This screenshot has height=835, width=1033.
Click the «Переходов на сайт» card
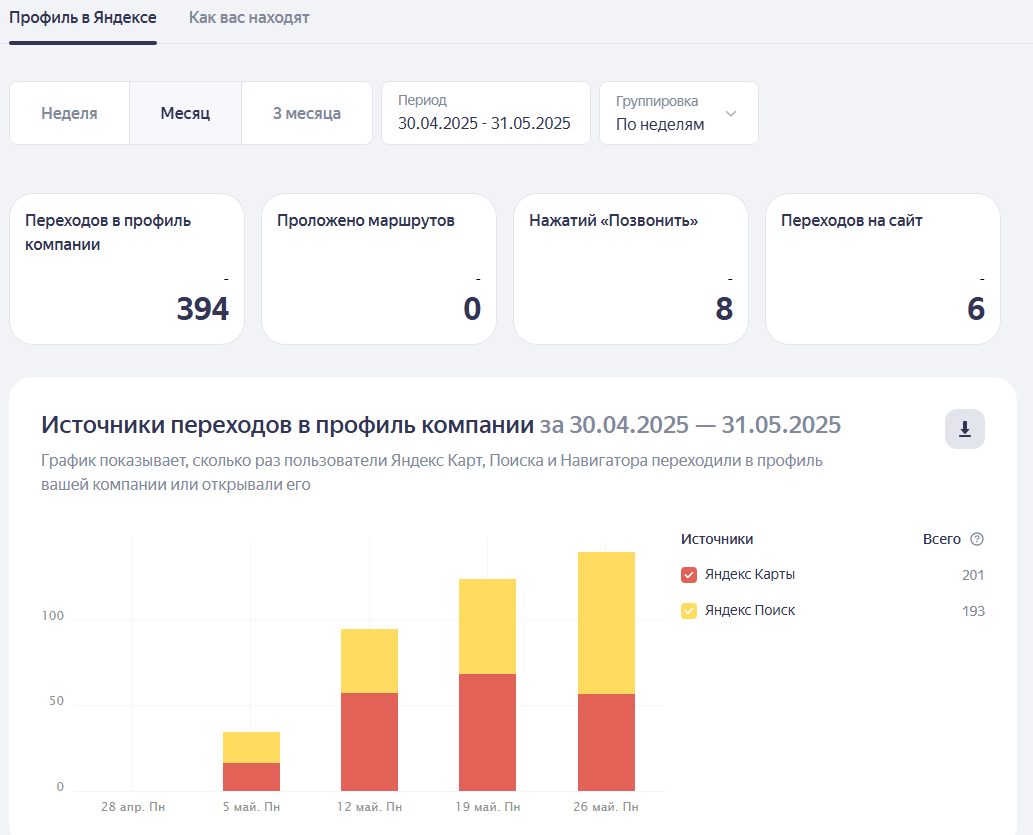coord(883,269)
